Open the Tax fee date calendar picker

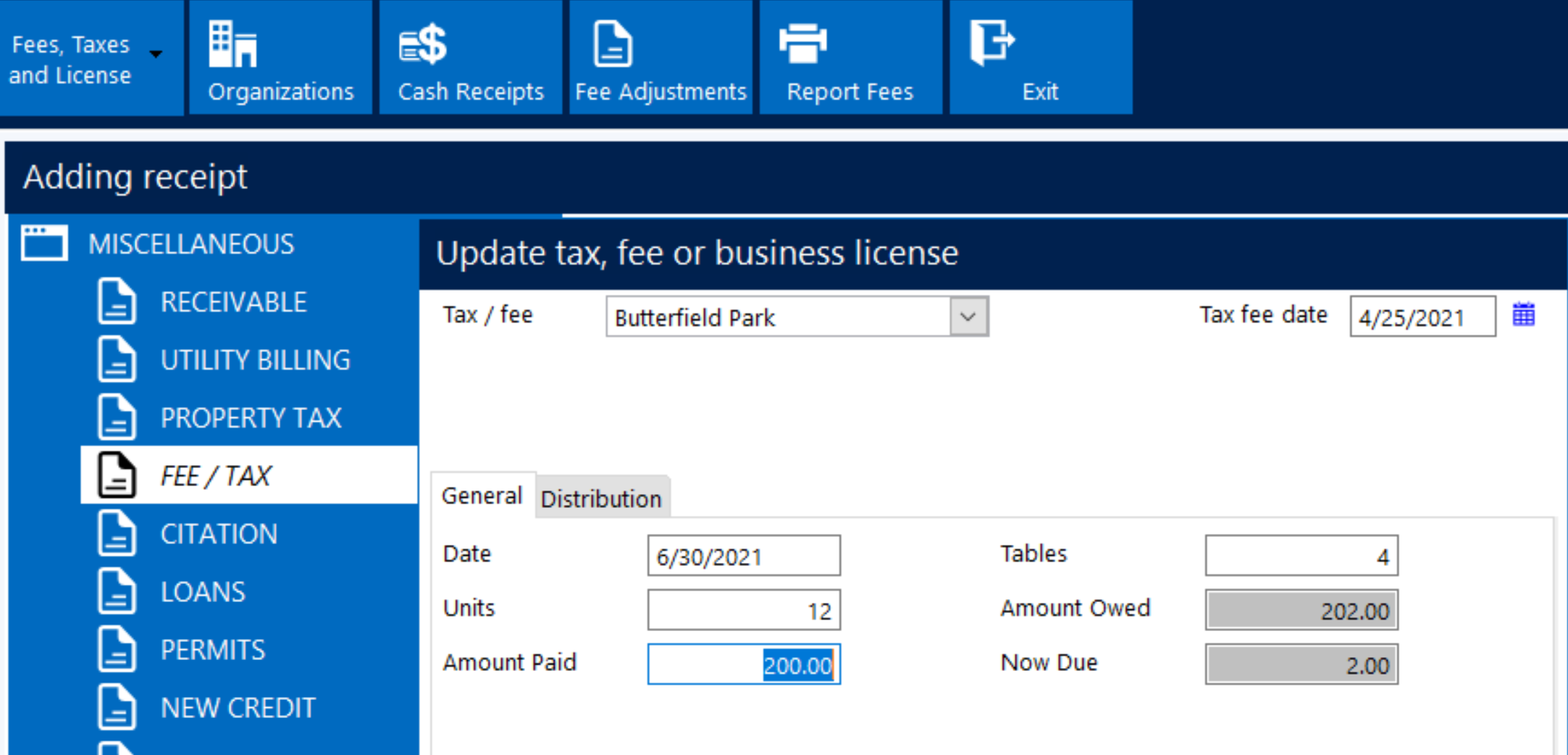(x=1523, y=315)
